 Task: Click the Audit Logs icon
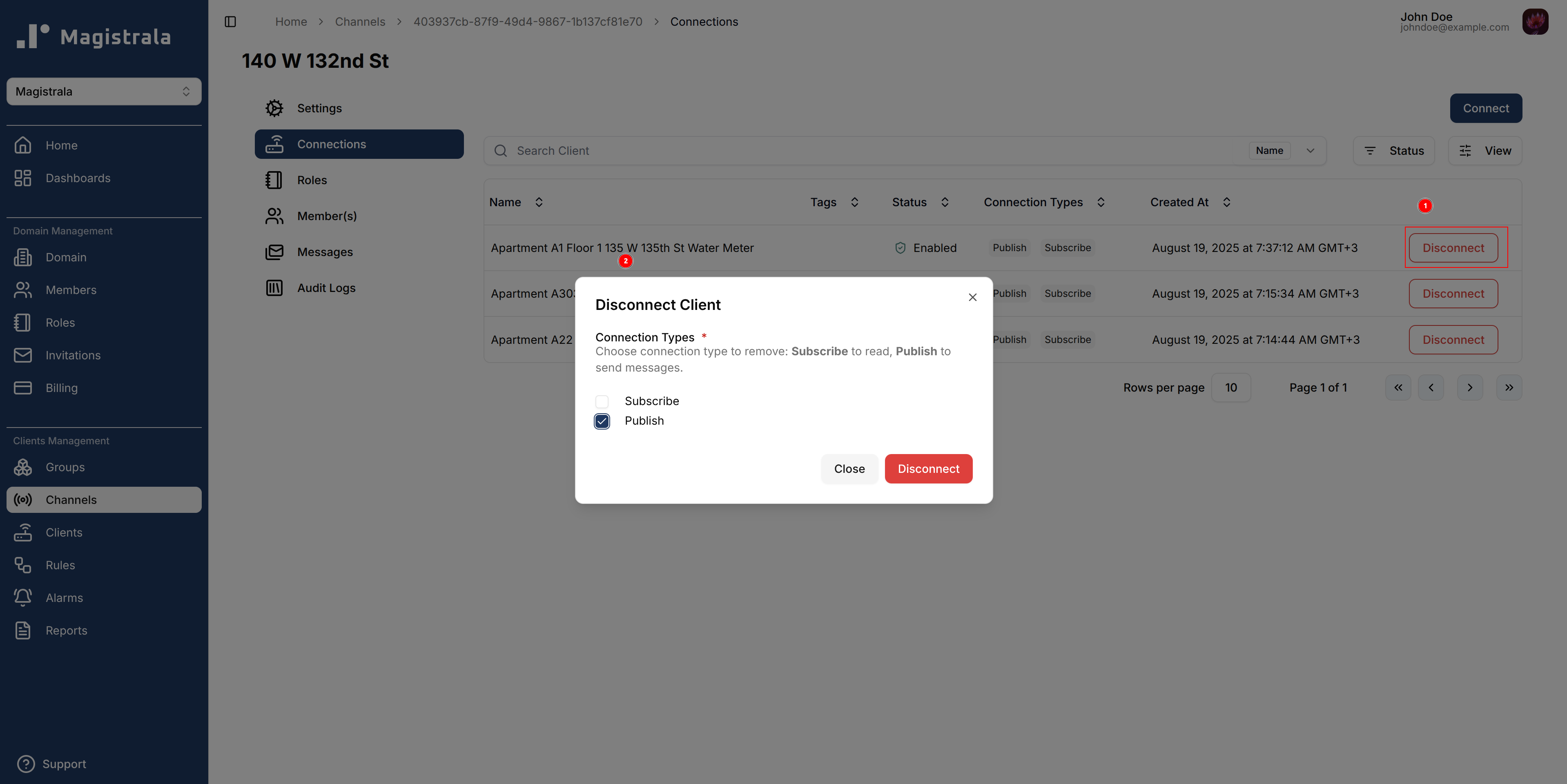(274, 288)
